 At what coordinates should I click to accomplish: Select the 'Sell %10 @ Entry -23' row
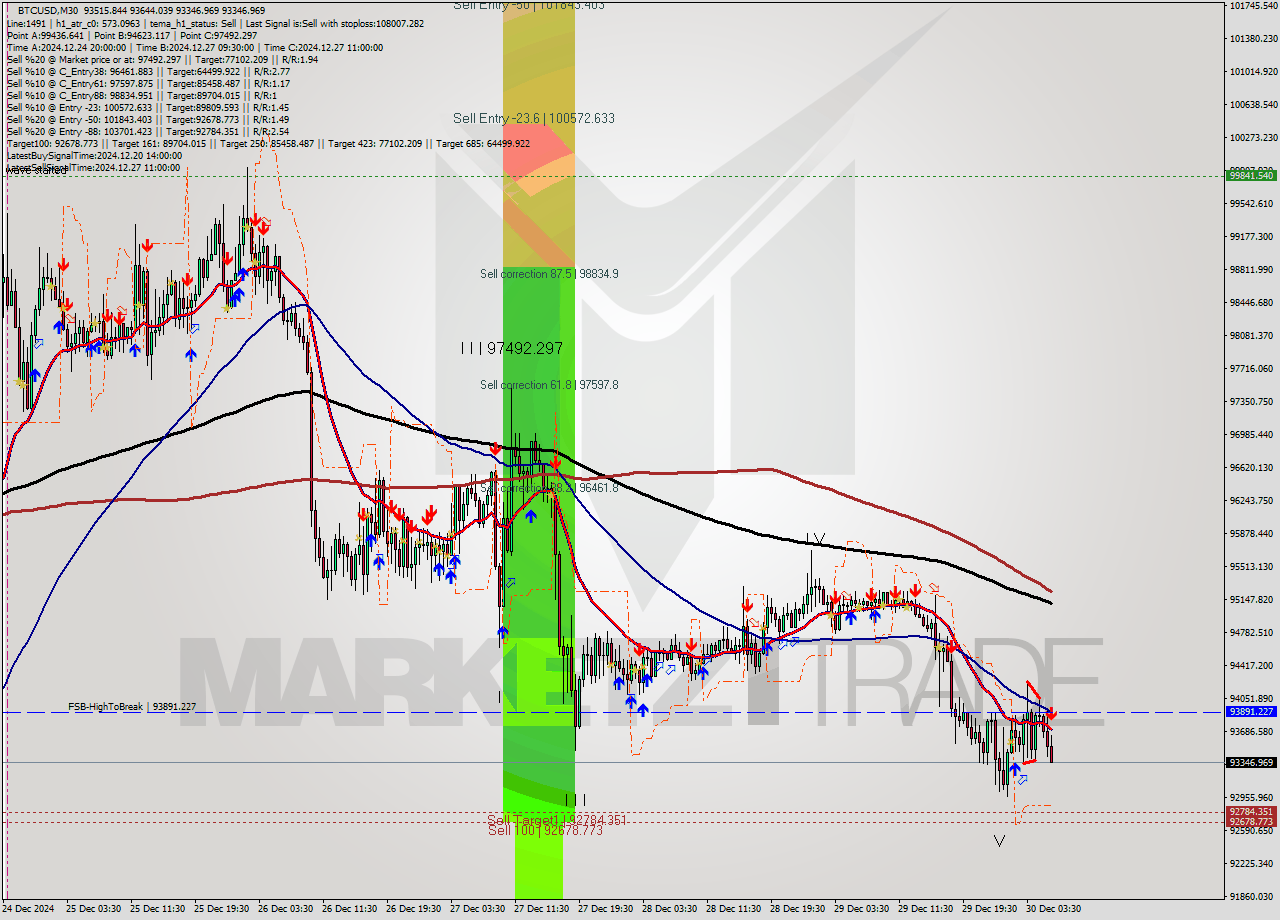[148, 107]
